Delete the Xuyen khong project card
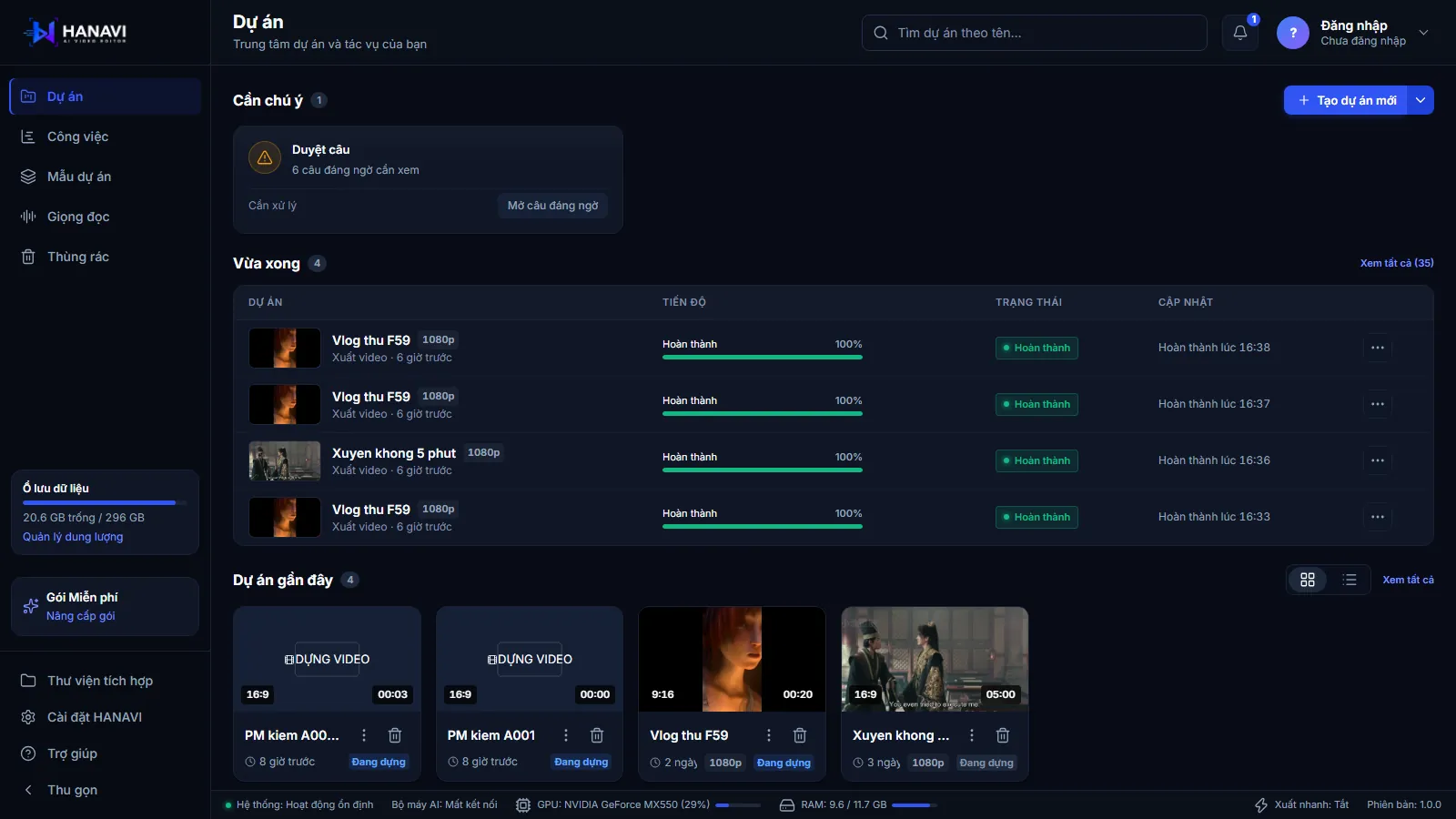Image resolution: width=1456 pixels, height=819 pixels. coord(1003,735)
